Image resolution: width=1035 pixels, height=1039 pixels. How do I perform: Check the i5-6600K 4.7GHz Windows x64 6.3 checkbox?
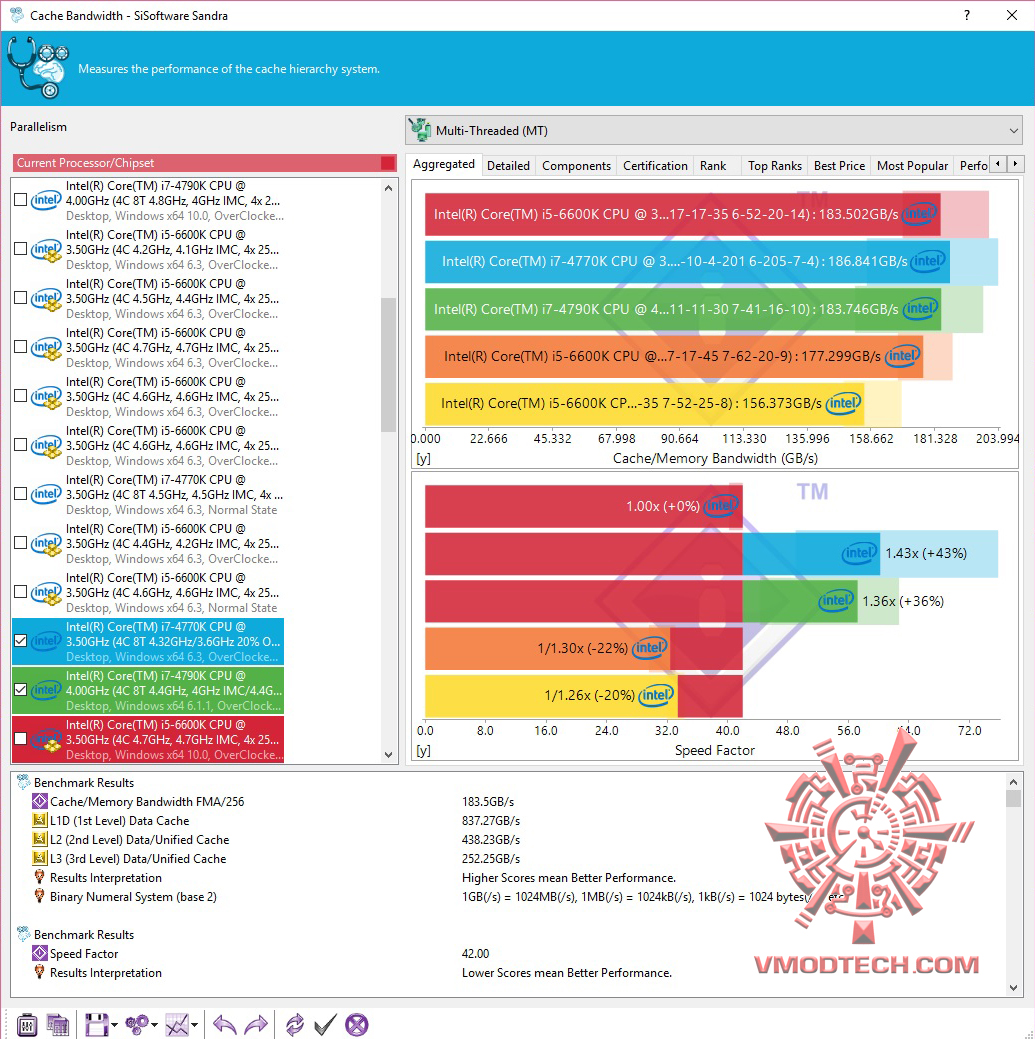coord(21,347)
